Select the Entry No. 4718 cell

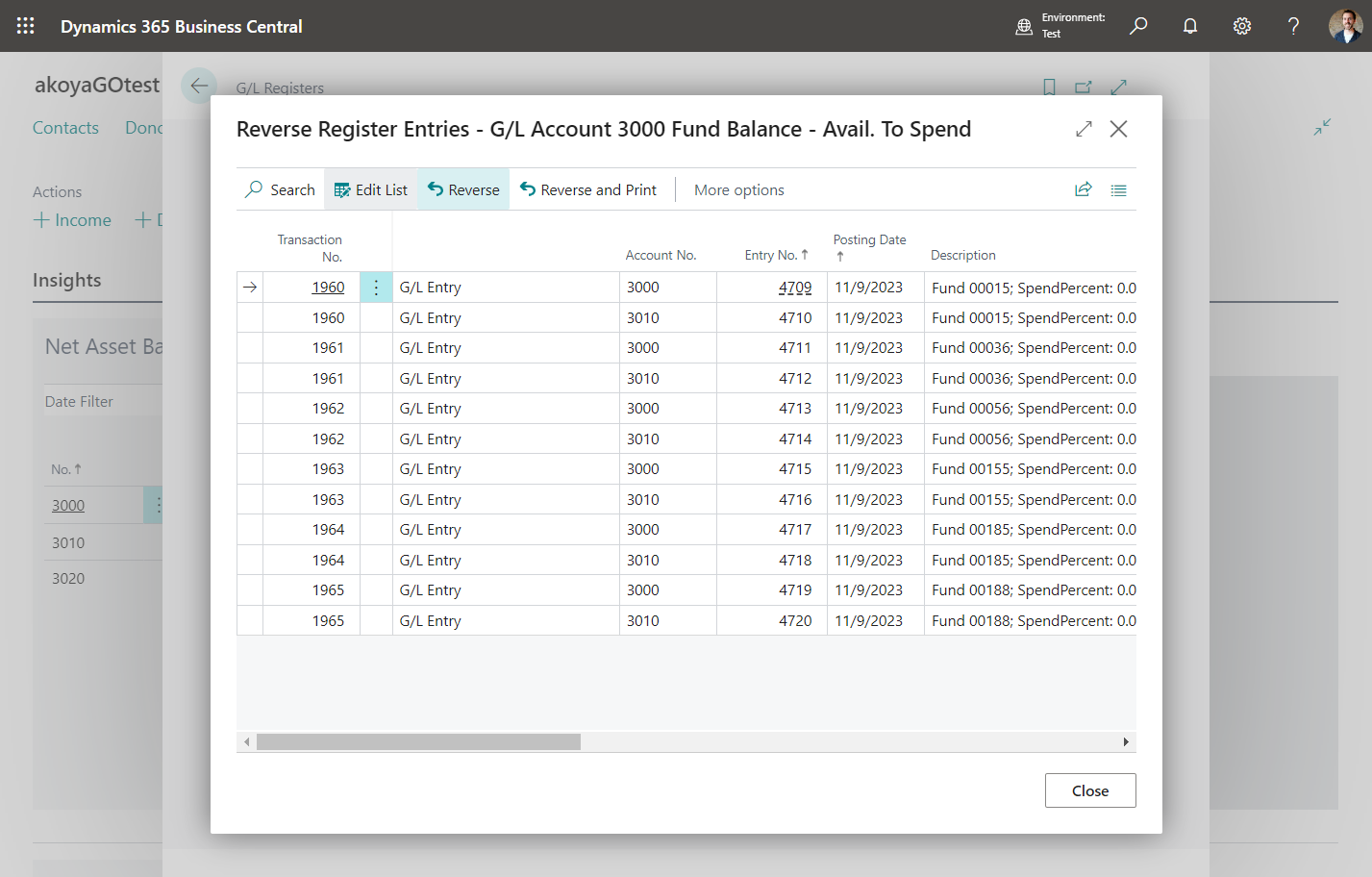click(772, 561)
